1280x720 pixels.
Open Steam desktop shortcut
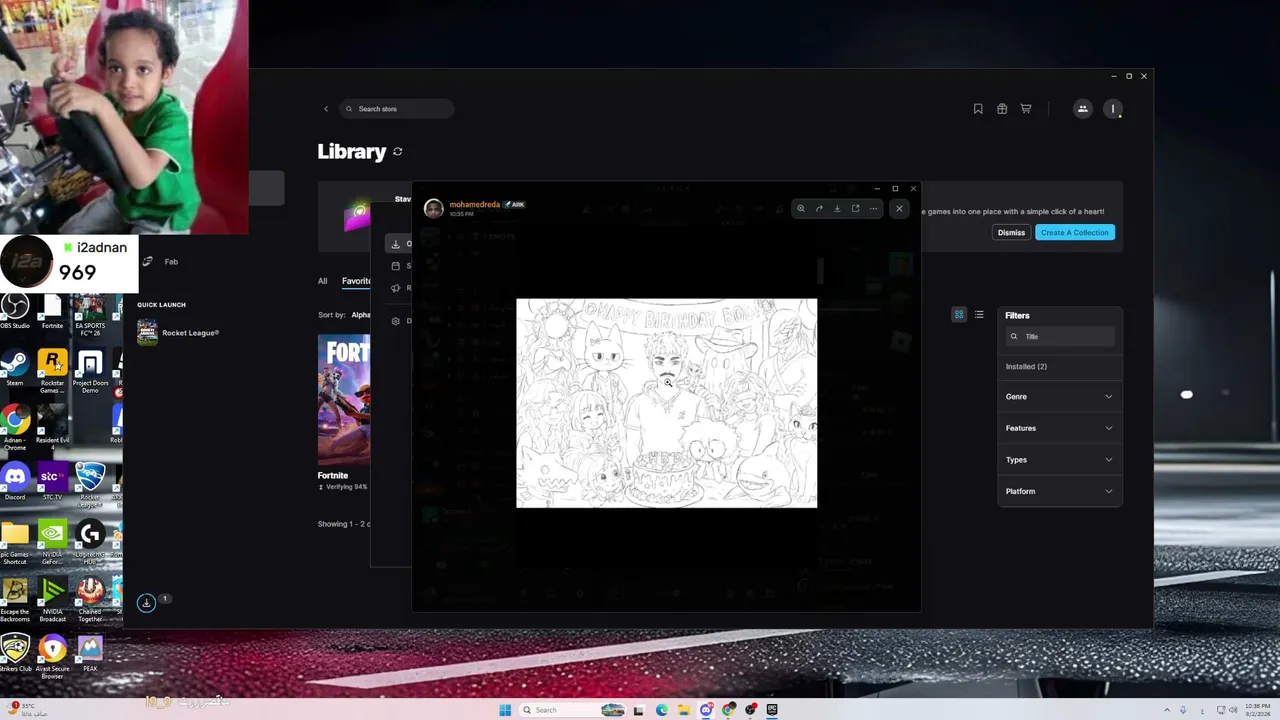15,368
